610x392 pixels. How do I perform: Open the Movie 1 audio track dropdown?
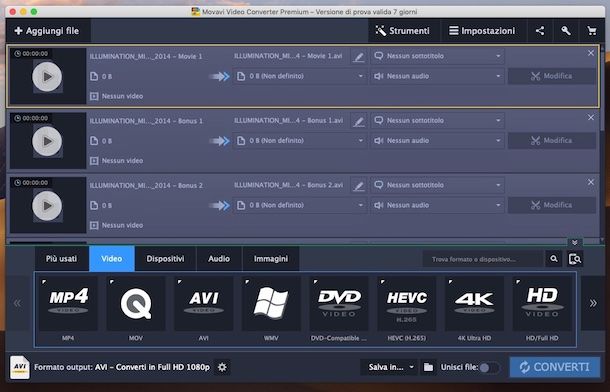click(437, 76)
